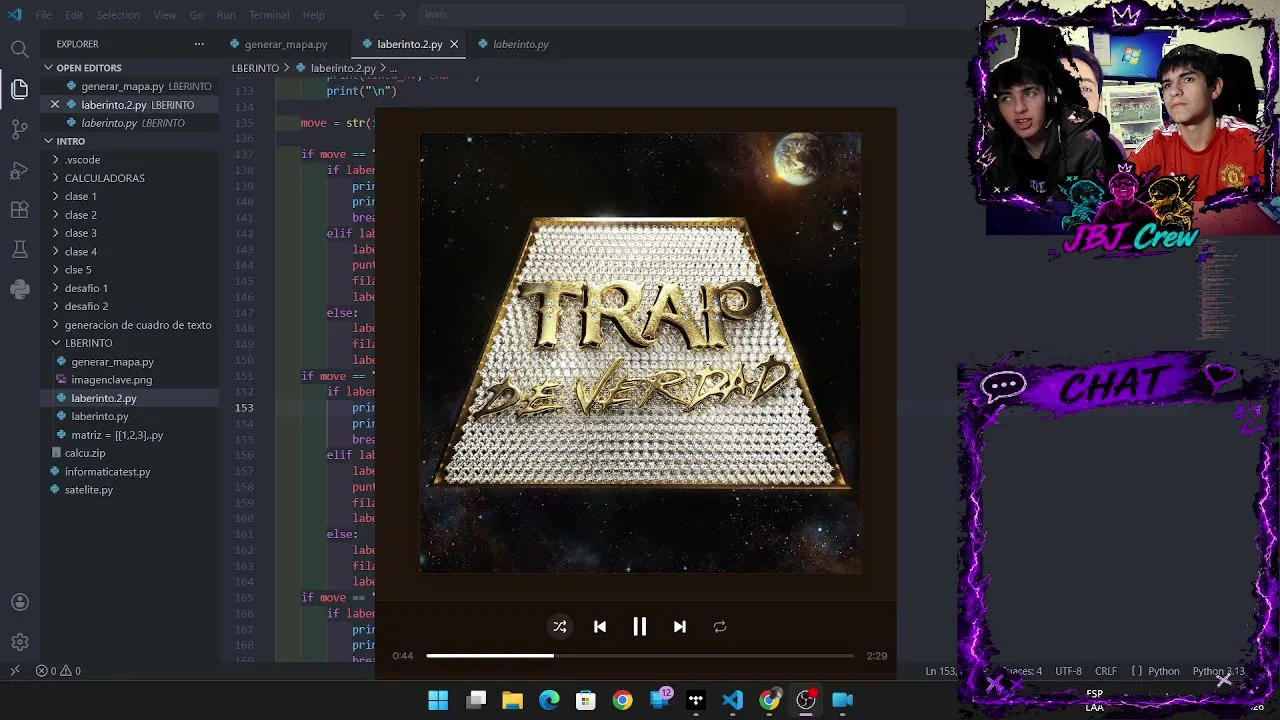Toggle shuffle in the music player
The height and width of the screenshot is (720, 1280).
click(x=560, y=627)
